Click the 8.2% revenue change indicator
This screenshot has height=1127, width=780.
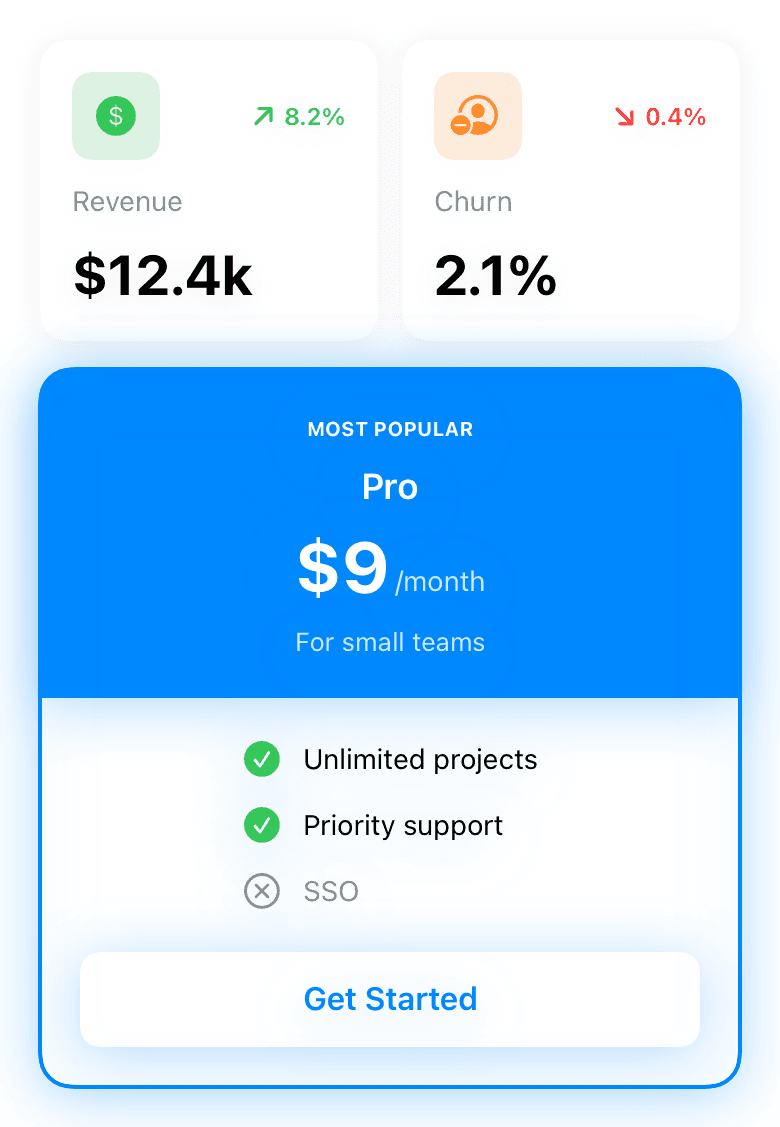click(x=299, y=116)
